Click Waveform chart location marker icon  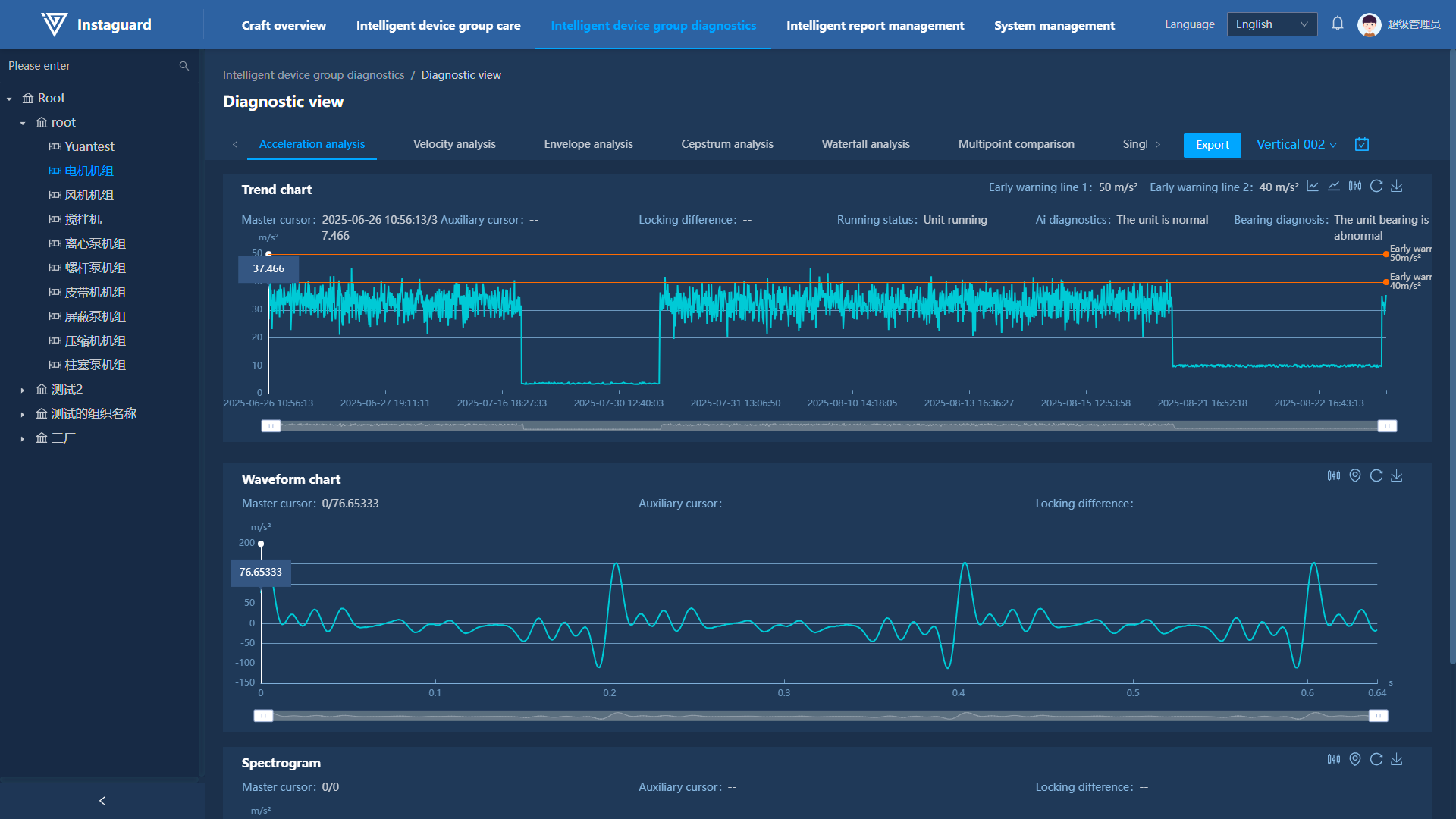pyautogui.click(x=1355, y=475)
